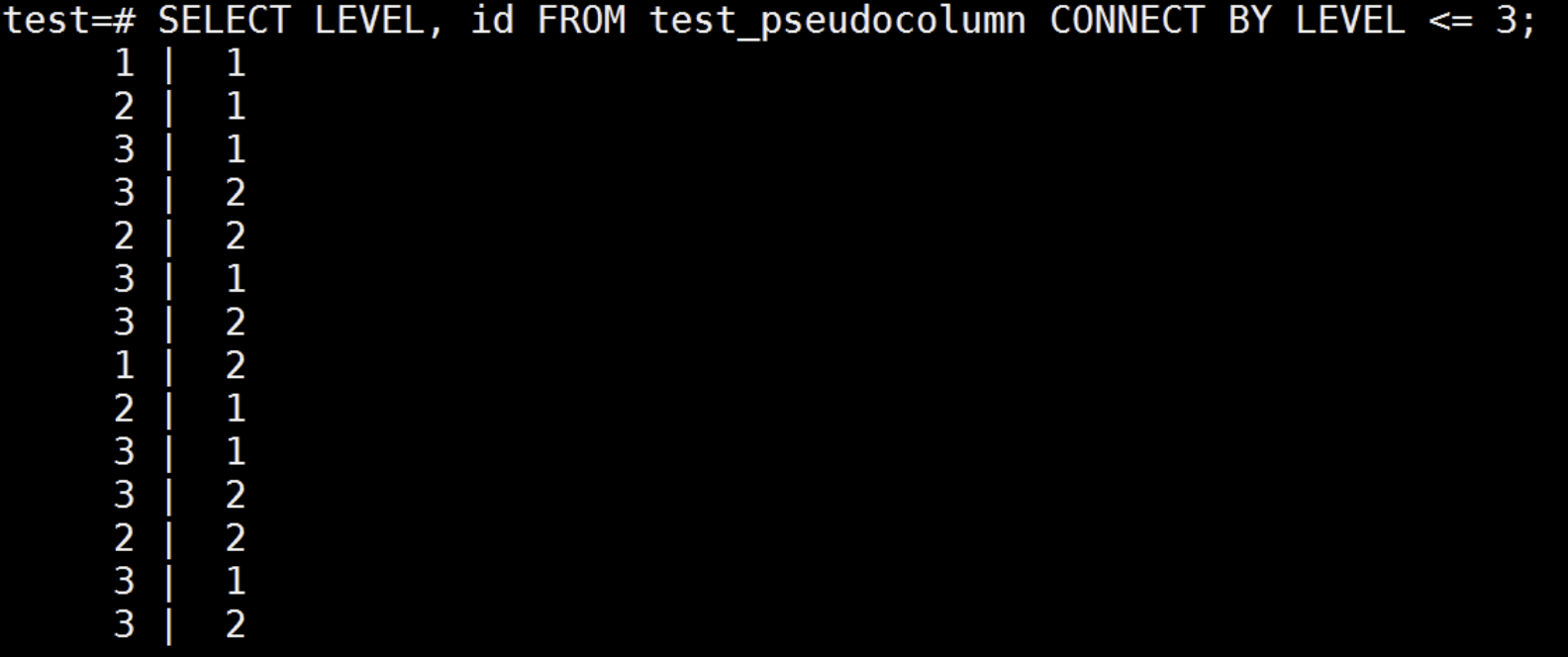Click the <= operator in the query

(1451, 21)
